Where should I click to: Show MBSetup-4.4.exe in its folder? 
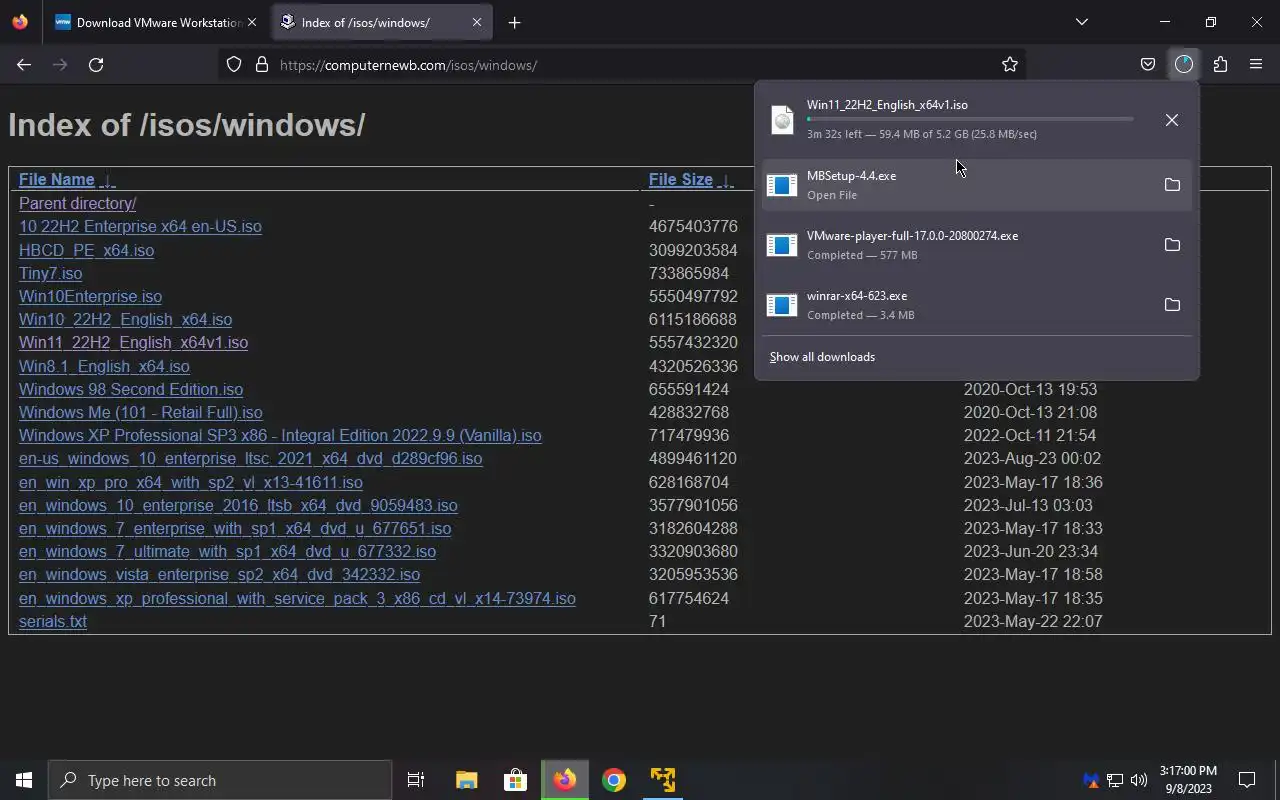(1172, 185)
